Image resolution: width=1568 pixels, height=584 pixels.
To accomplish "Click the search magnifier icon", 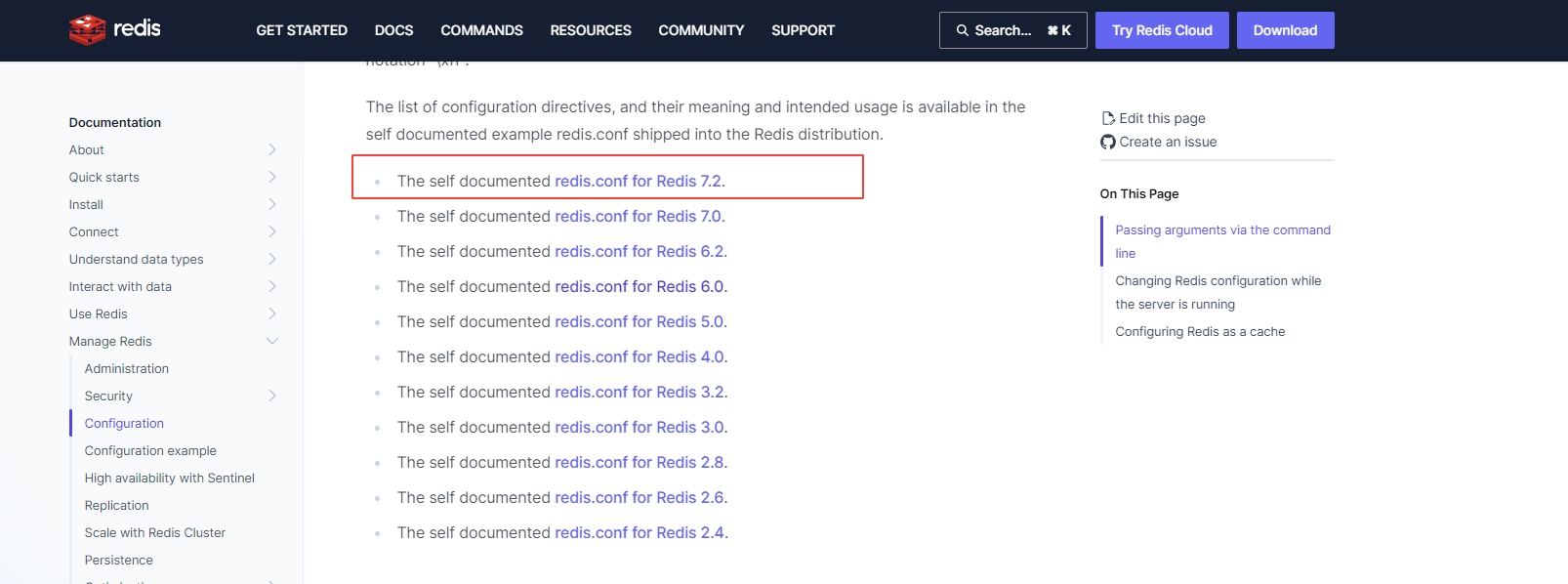I will [963, 30].
